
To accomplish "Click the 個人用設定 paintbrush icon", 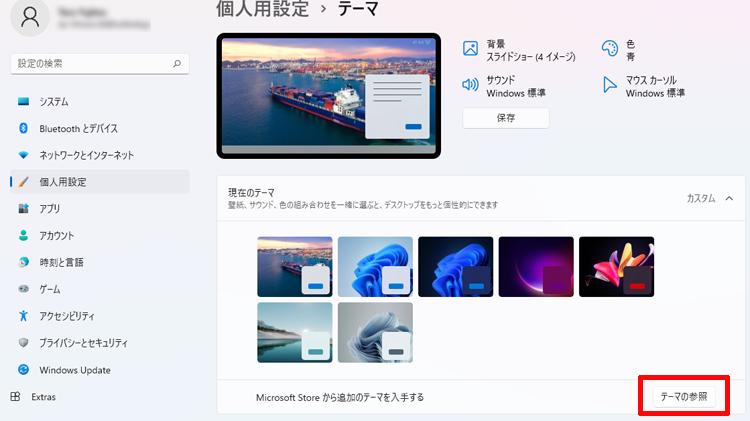I will coord(23,182).
